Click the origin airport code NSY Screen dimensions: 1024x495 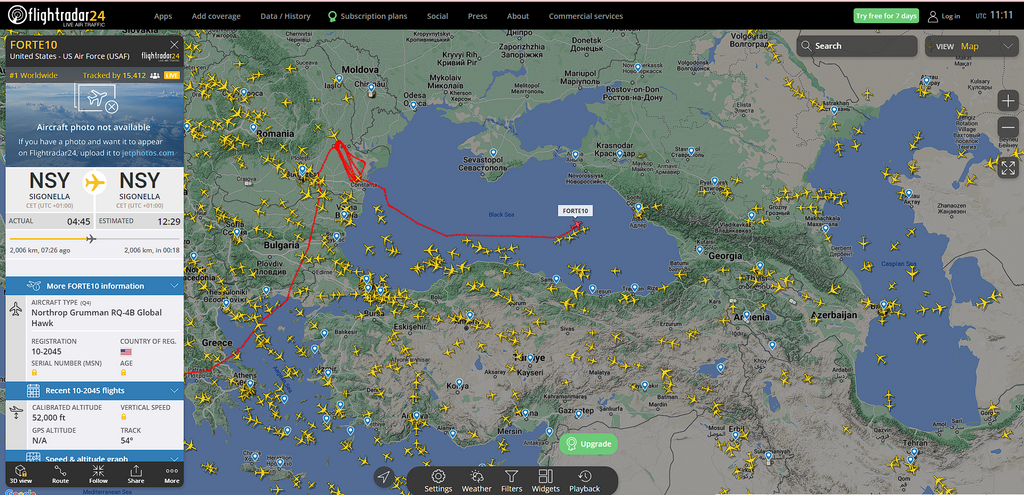[x=50, y=181]
